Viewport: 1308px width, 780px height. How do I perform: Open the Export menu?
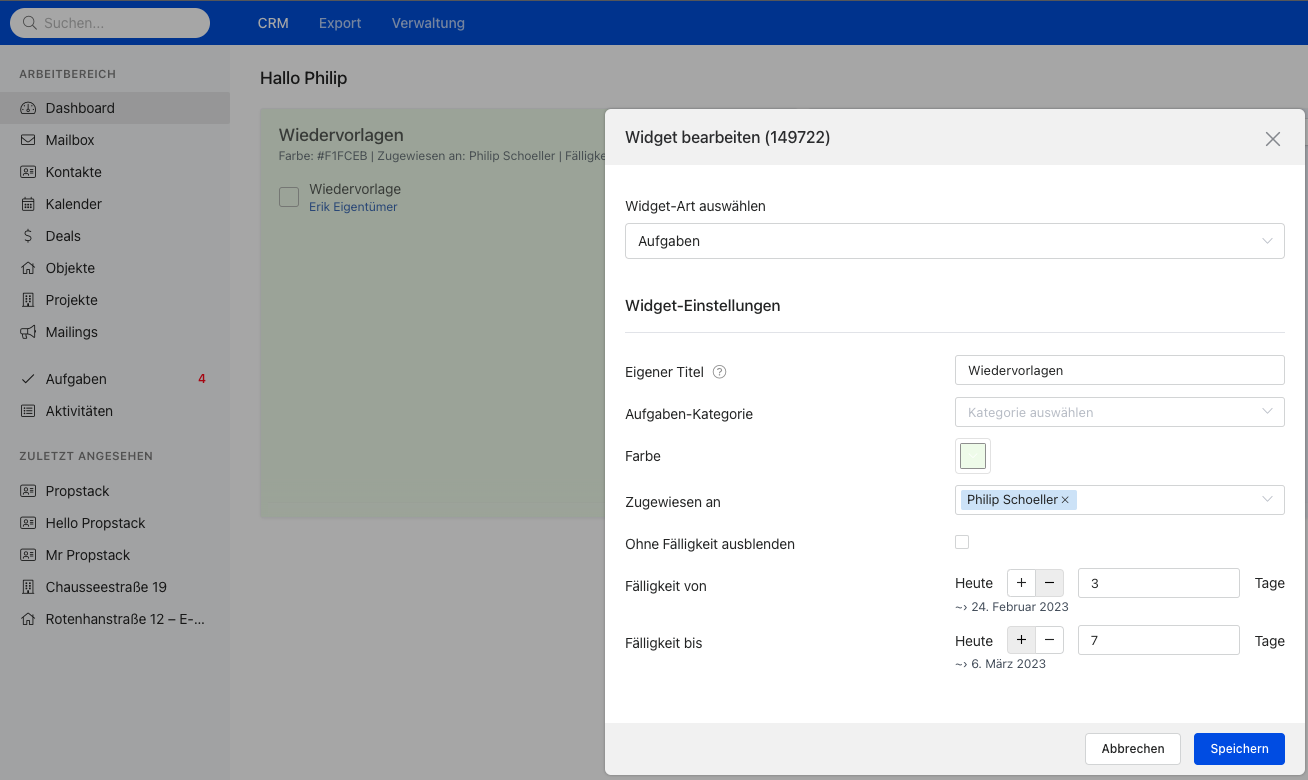click(x=340, y=23)
